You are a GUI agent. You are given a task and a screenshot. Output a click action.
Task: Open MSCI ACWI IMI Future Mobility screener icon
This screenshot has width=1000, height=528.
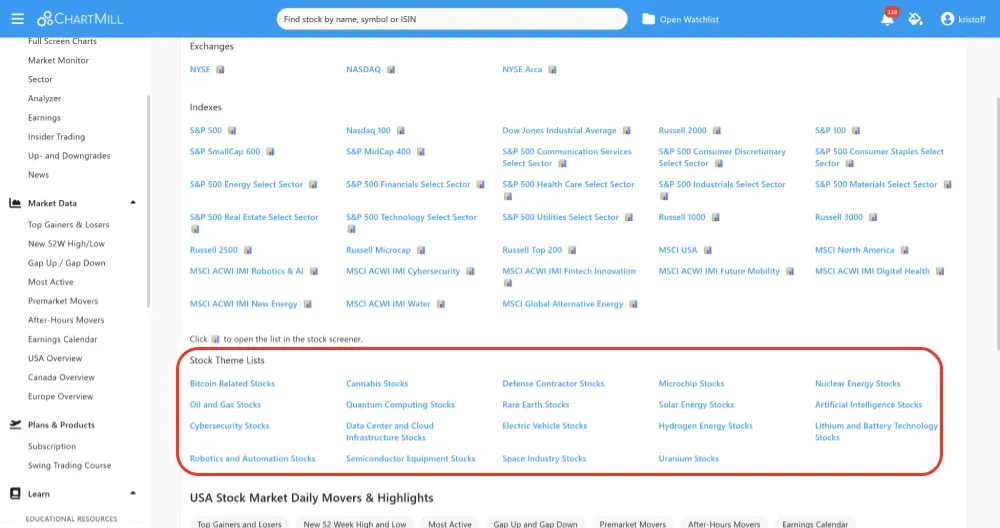(x=790, y=272)
